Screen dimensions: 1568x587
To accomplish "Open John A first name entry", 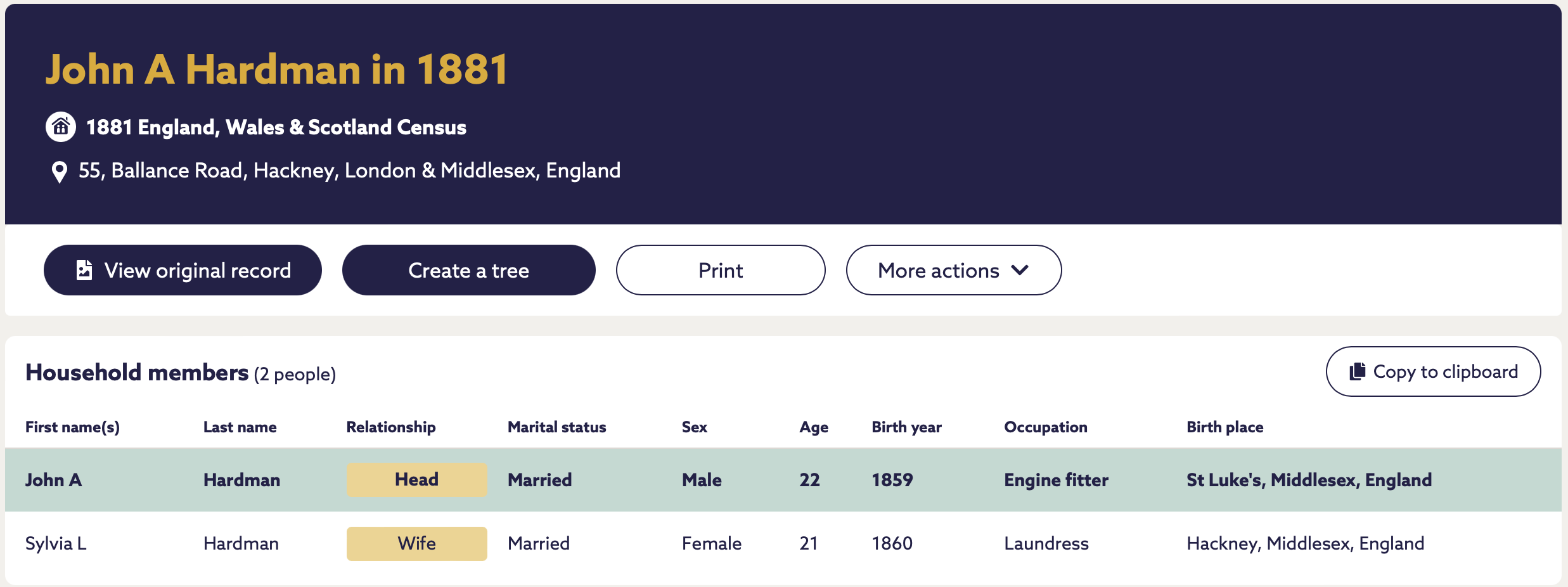I will 54,480.
